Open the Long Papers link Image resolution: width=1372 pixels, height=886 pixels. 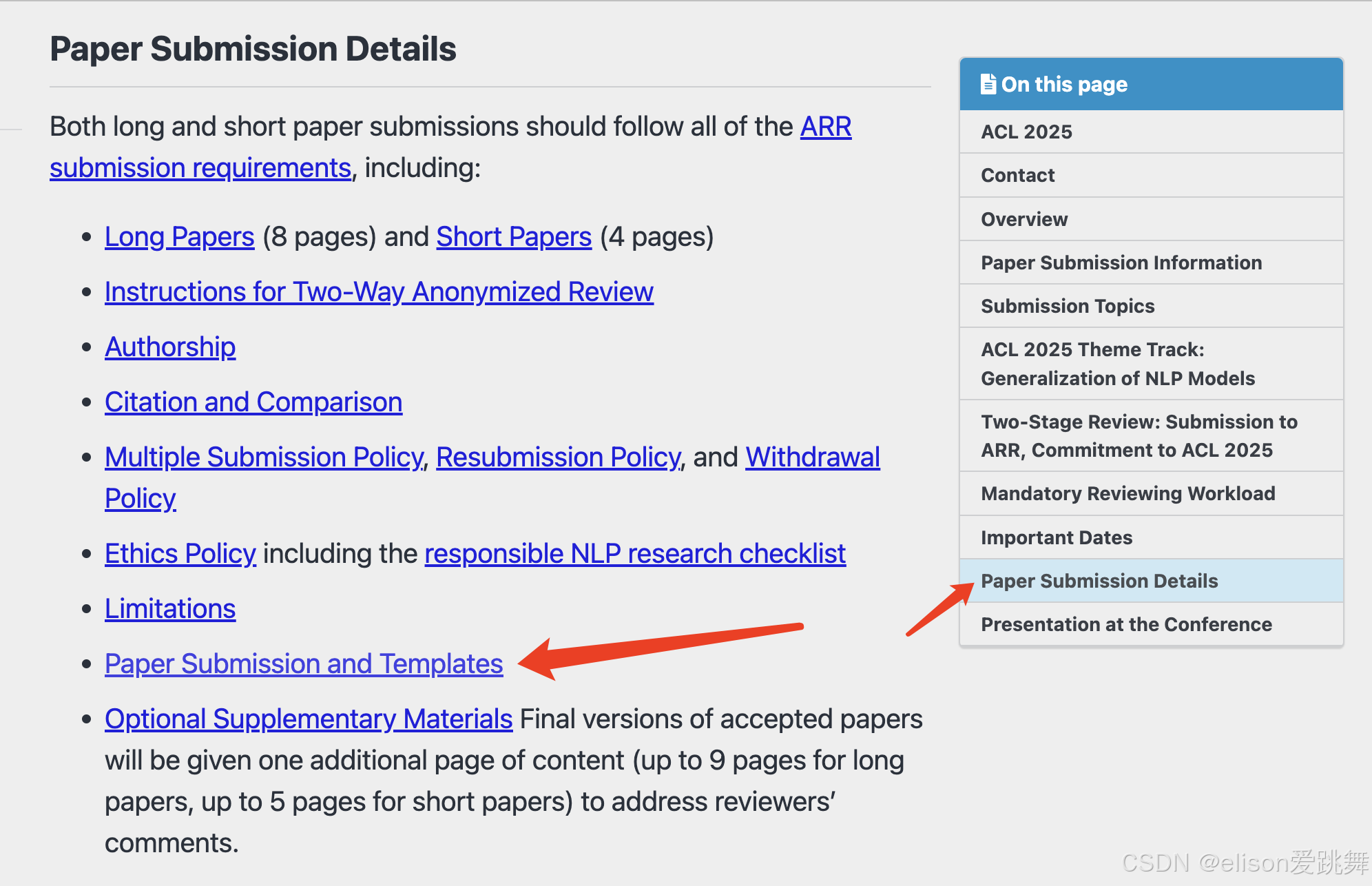click(x=179, y=237)
